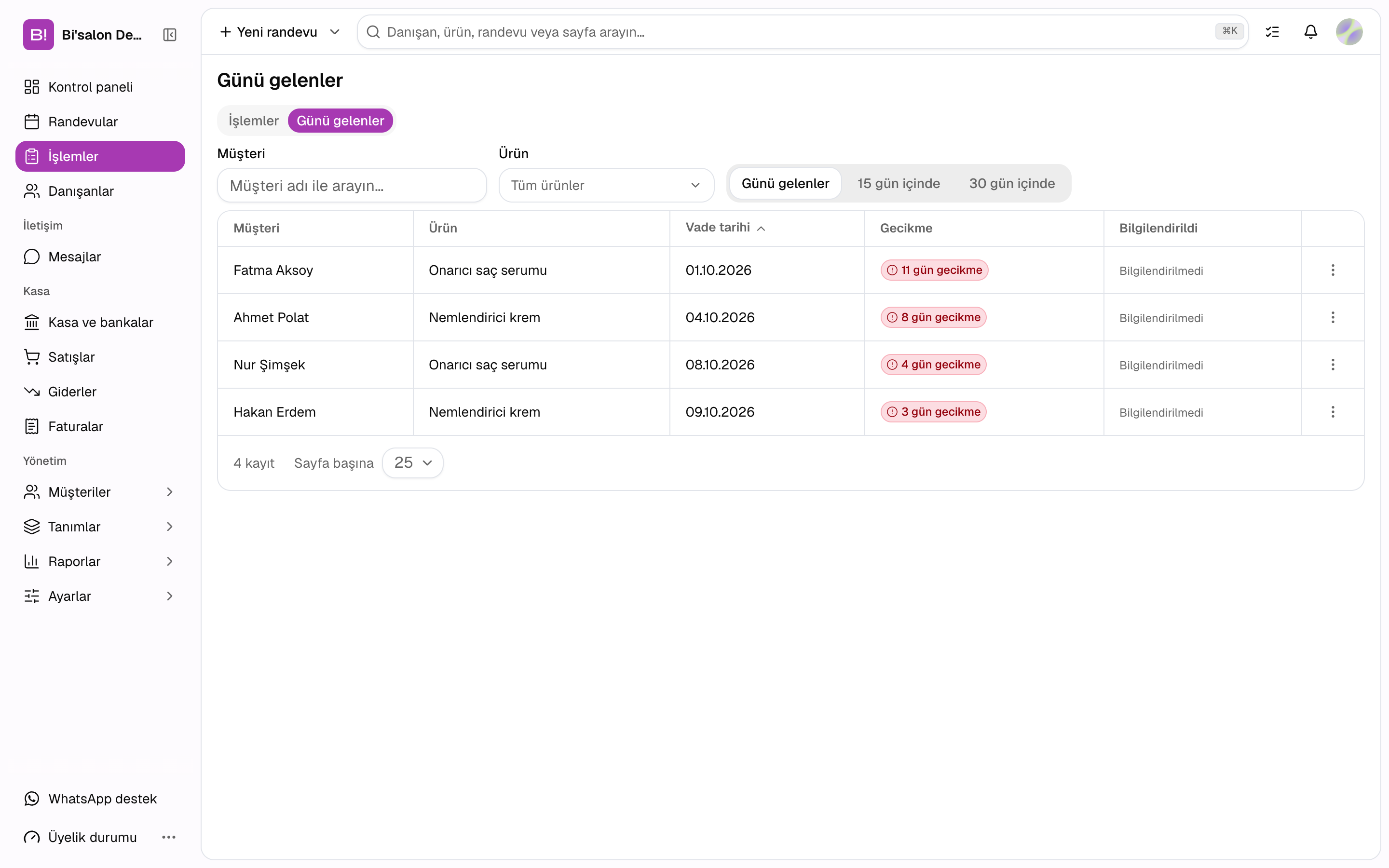1389x868 pixels.
Task: Click the Bi'salon logo icon
Action: pos(38,34)
